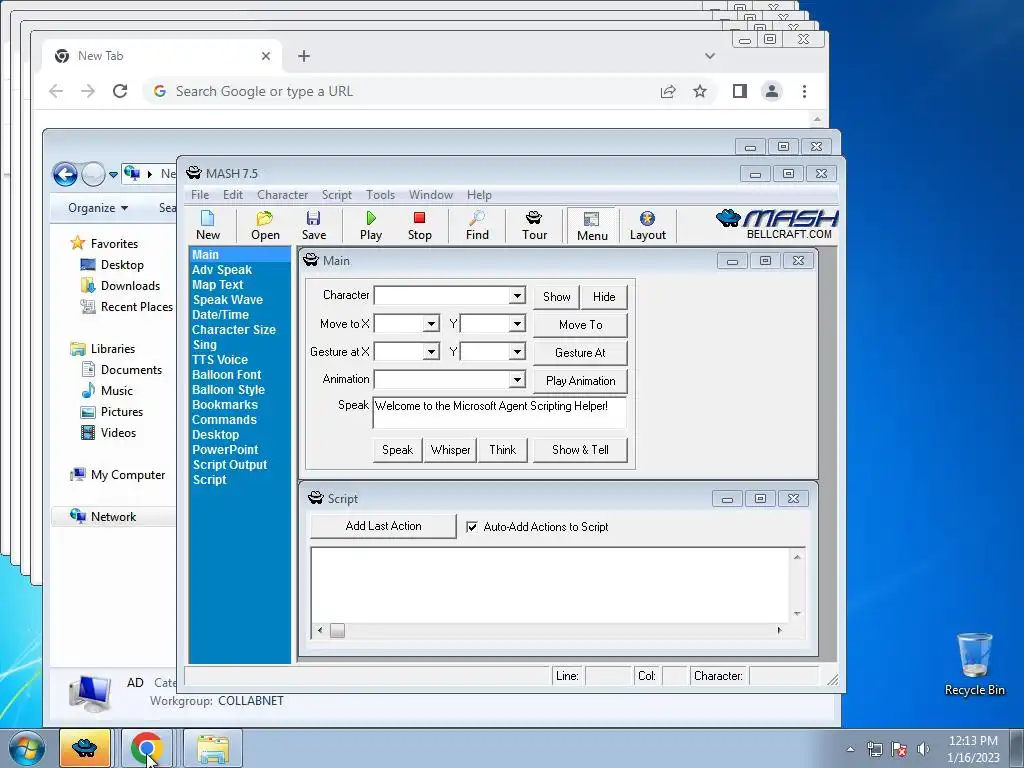Click the Hide character button
Image resolution: width=1024 pixels, height=768 pixels.
(604, 296)
